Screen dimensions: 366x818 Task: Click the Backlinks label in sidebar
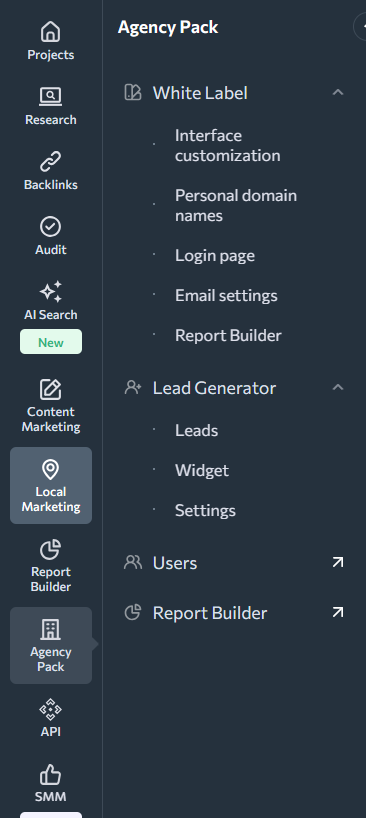pyautogui.click(x=51, y=185)
